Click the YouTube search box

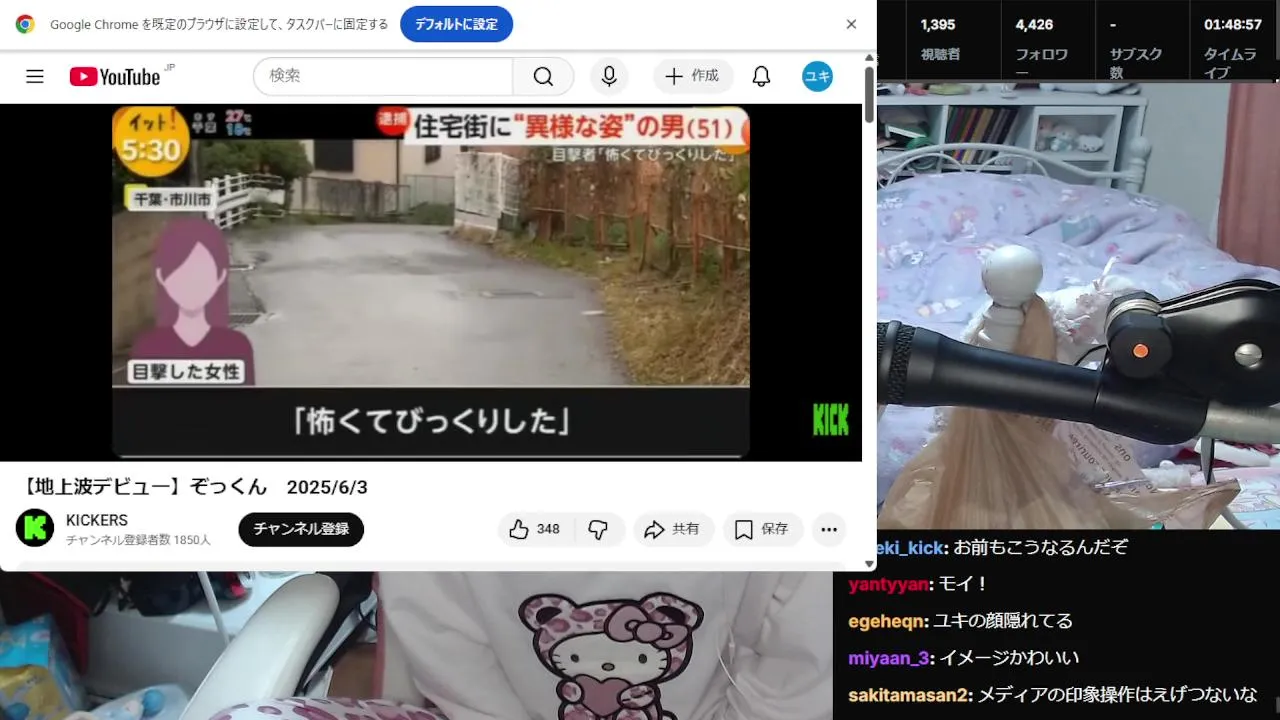pyautogui.click(x=384, y=76)
